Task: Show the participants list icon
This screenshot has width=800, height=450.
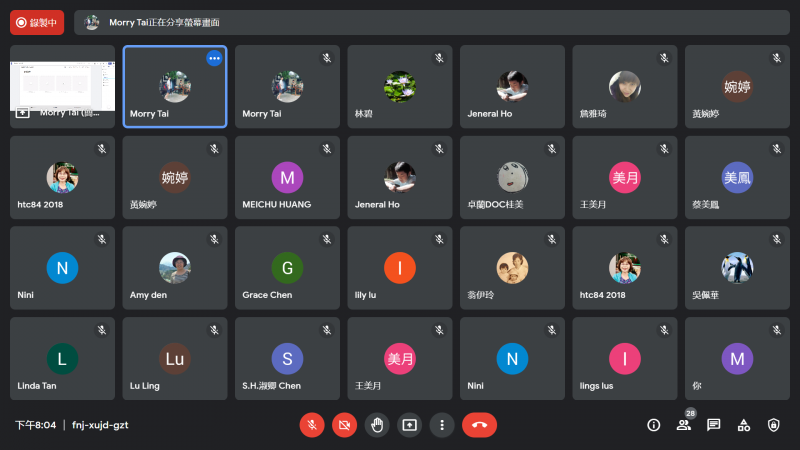Action: pyautogui.click(x=684, y=425)
